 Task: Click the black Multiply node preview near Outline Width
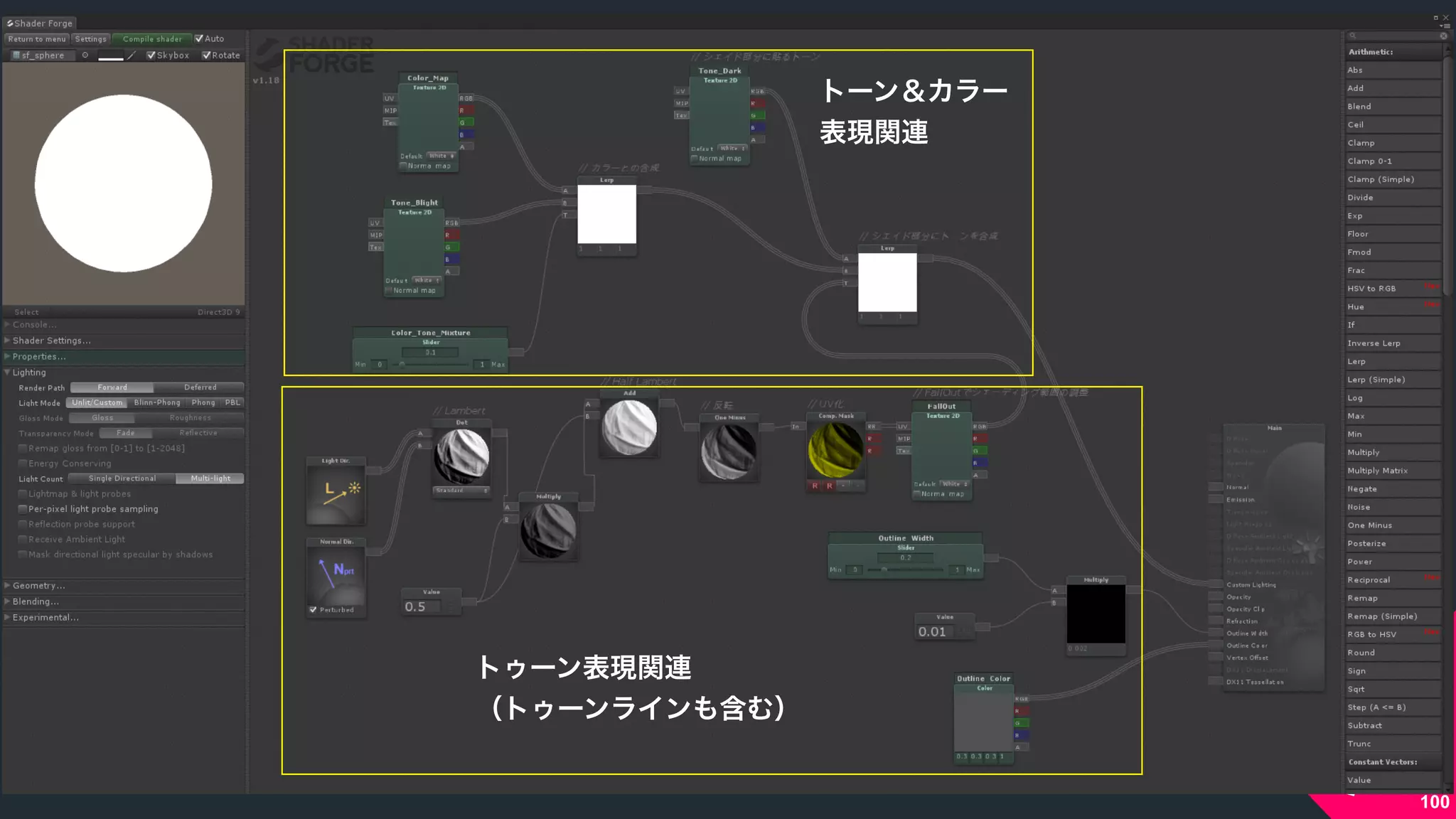pos(1096,614)
